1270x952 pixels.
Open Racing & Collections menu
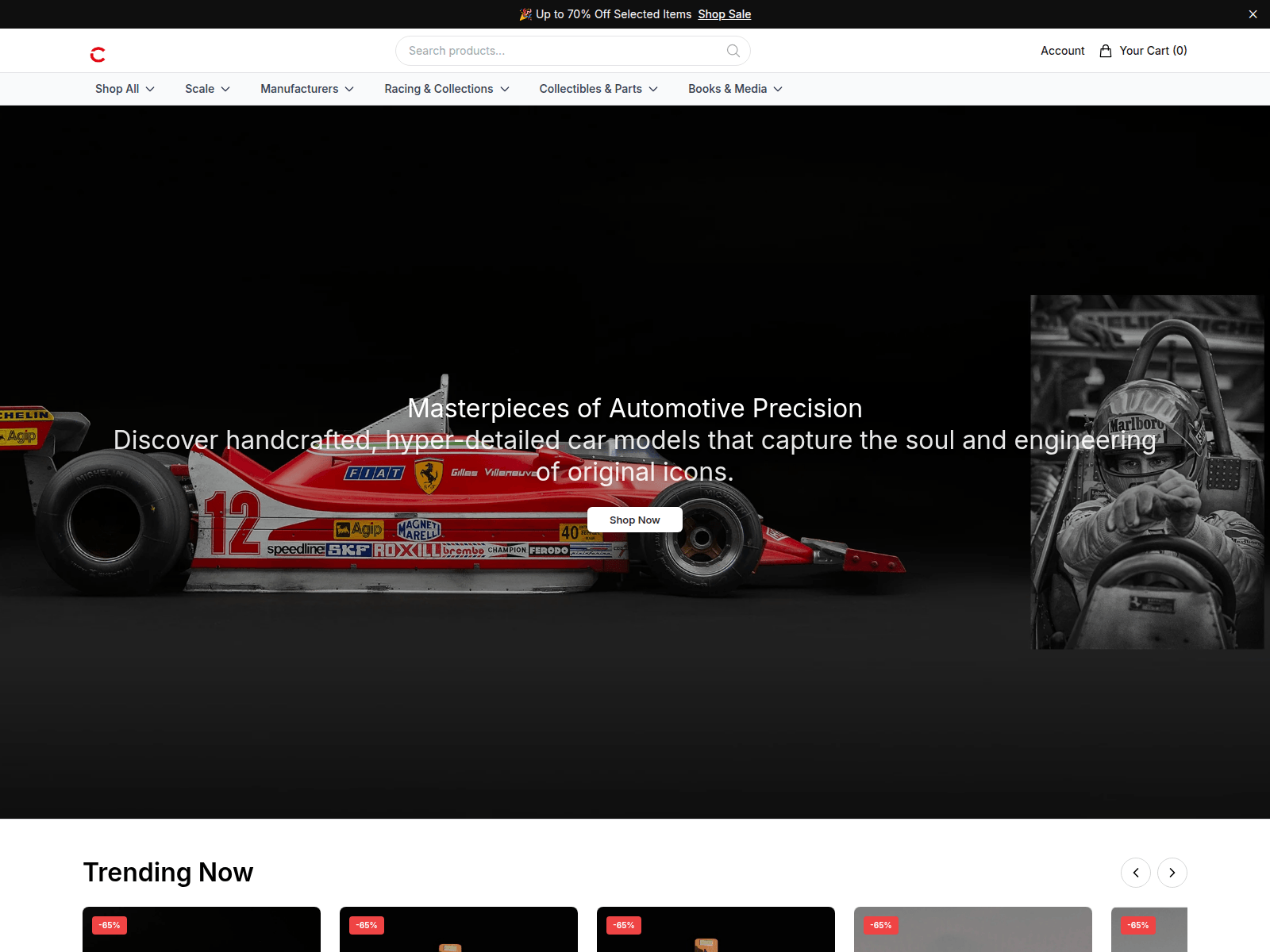pyautogui.click(x=447, y=89)
